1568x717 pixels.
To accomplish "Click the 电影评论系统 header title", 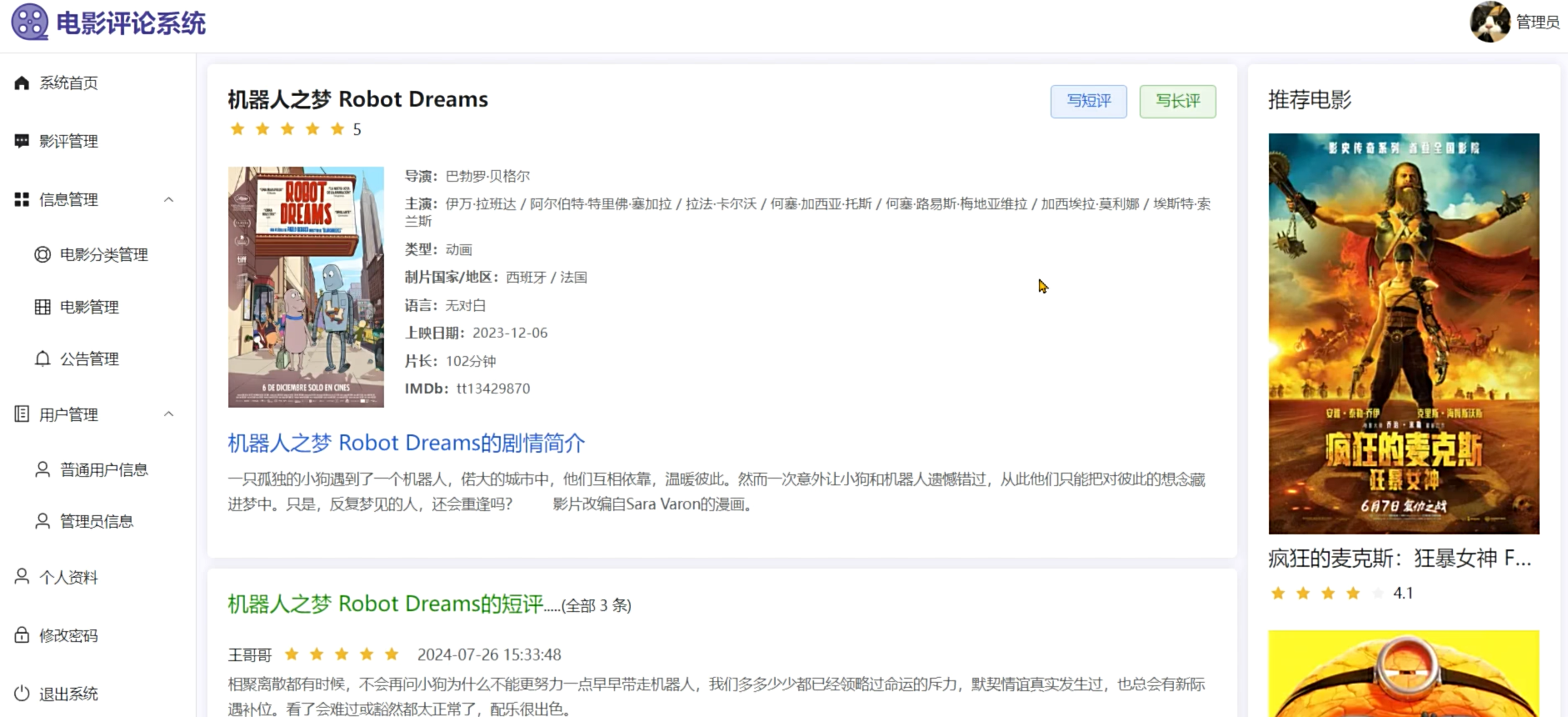I will (x=131, y=23).
